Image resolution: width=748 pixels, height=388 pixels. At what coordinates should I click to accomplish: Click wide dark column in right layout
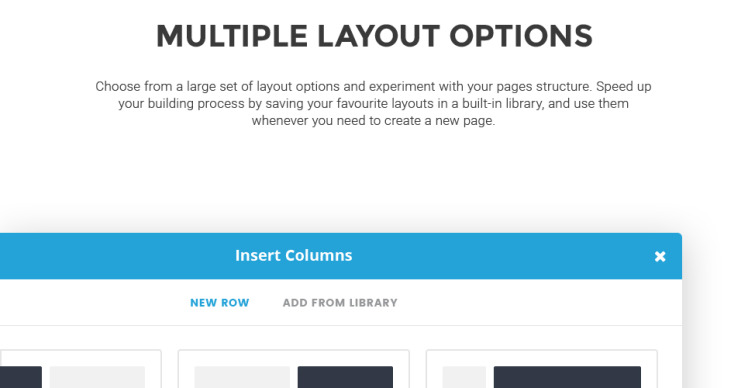pos(567,377)
